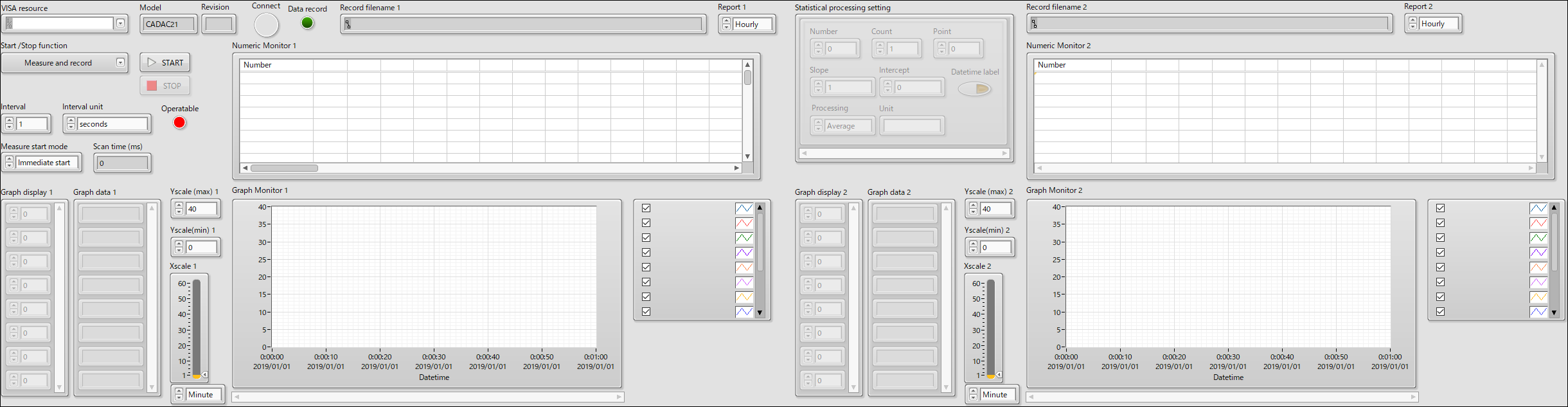Click the Scan time (ms) field
This screenshot has height=407, width=1568.
point(122,163)
